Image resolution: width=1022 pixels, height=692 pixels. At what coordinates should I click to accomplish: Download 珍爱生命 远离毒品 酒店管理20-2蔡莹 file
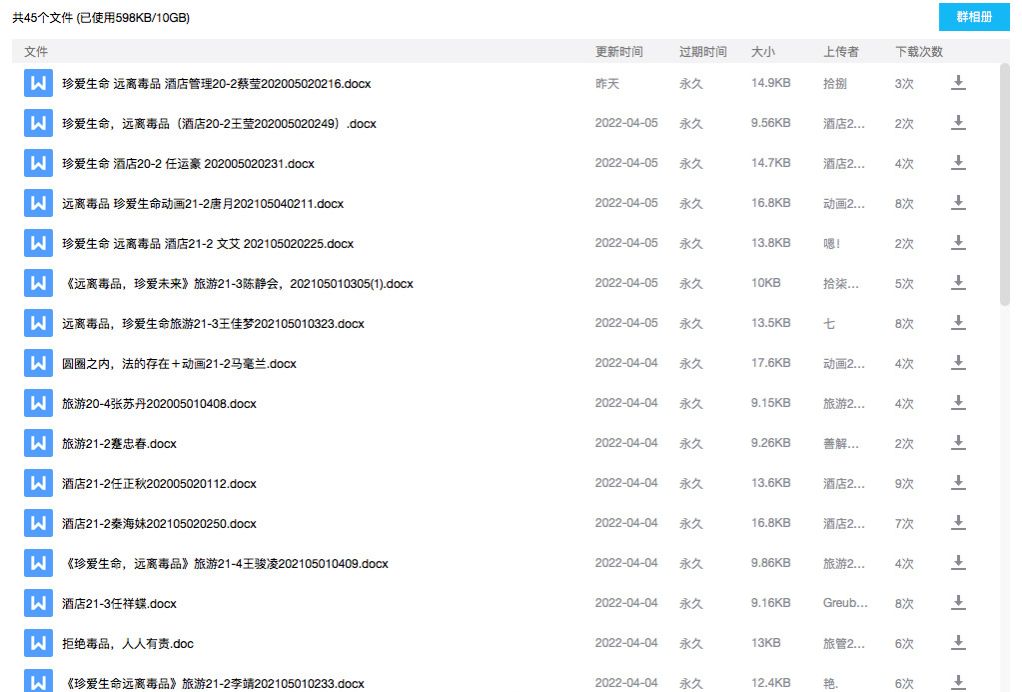pos(958,83)
